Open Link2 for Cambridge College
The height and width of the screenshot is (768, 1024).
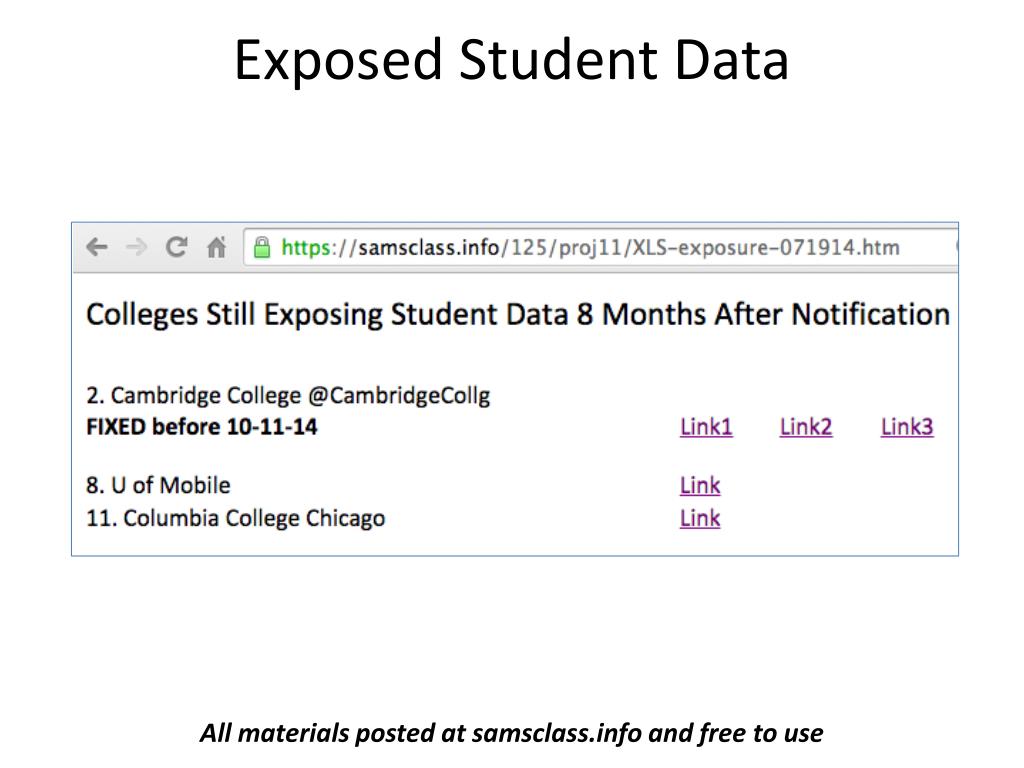806,426
